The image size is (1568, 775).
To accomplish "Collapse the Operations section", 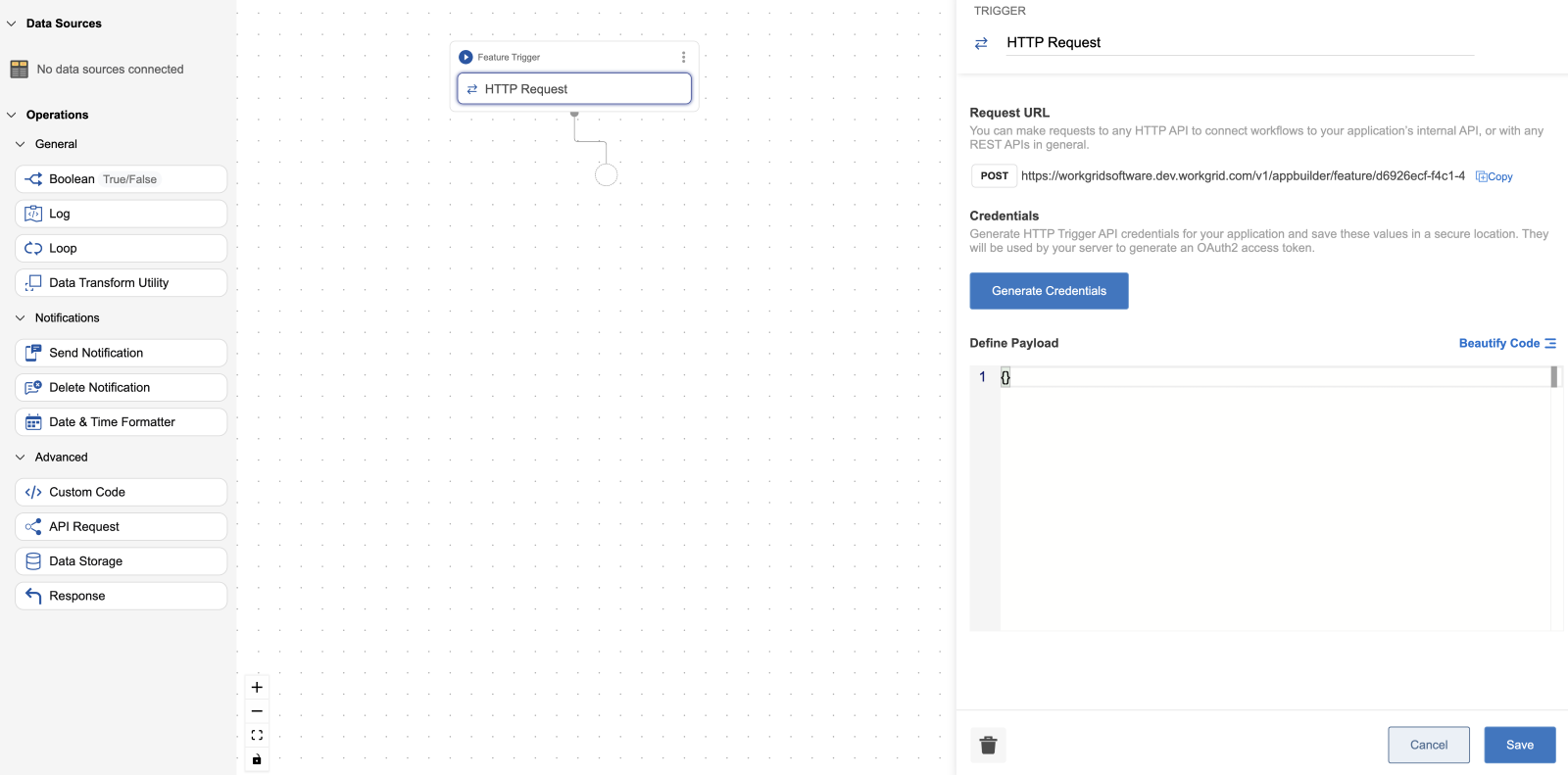I will [12, 115].
